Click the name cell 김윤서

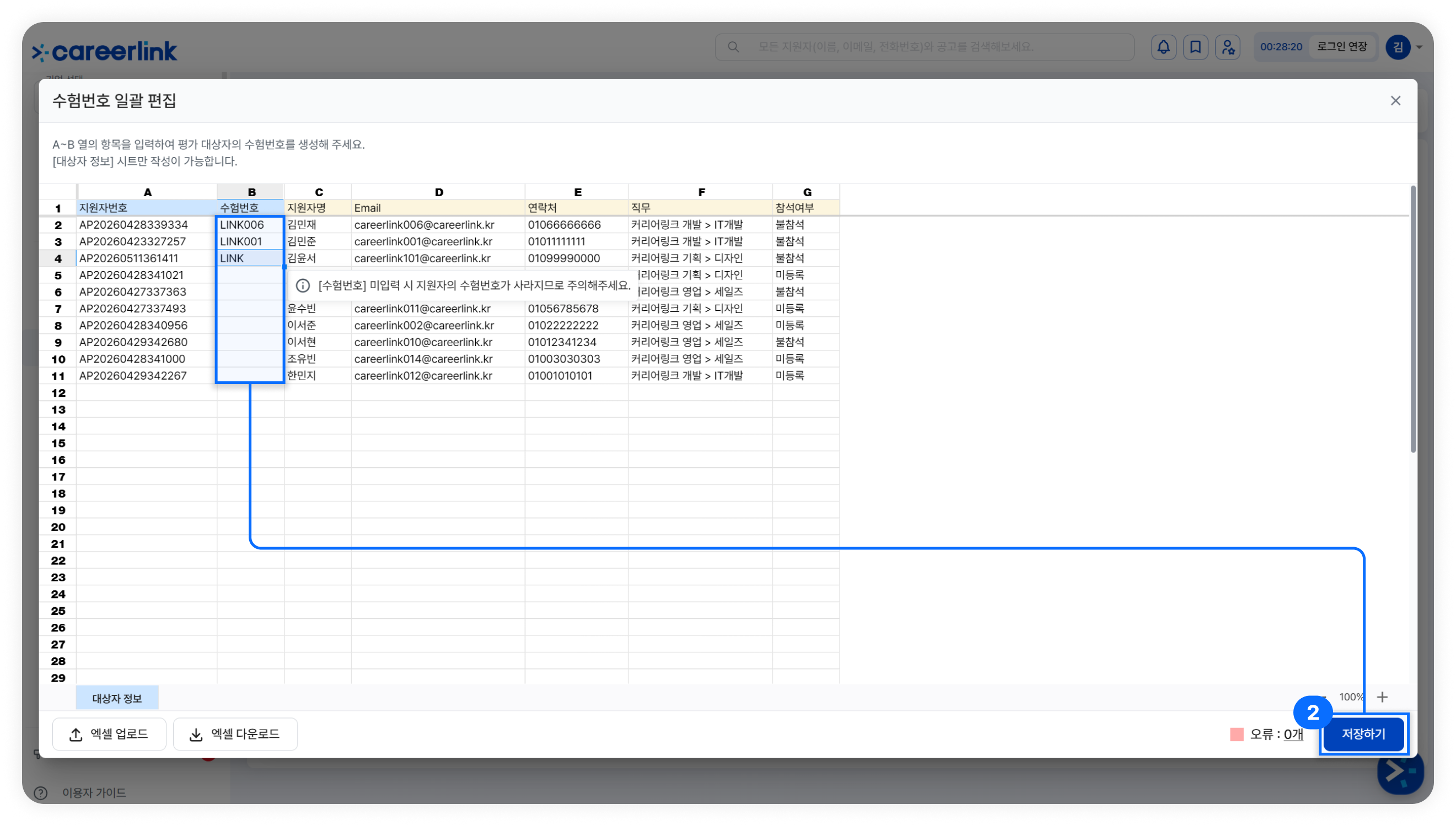pos(318,258)
